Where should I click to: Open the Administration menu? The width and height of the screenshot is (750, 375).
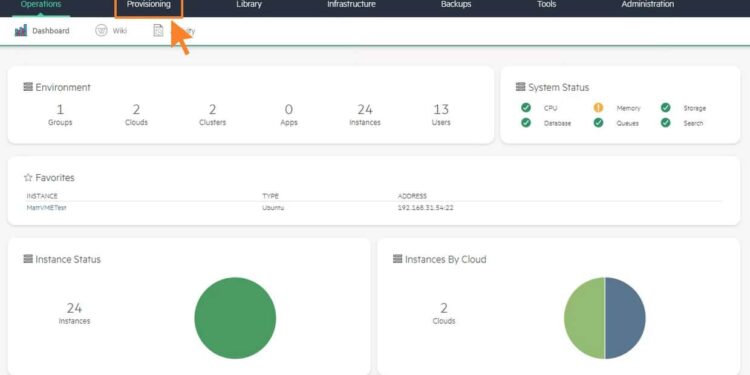coord(647,4)
